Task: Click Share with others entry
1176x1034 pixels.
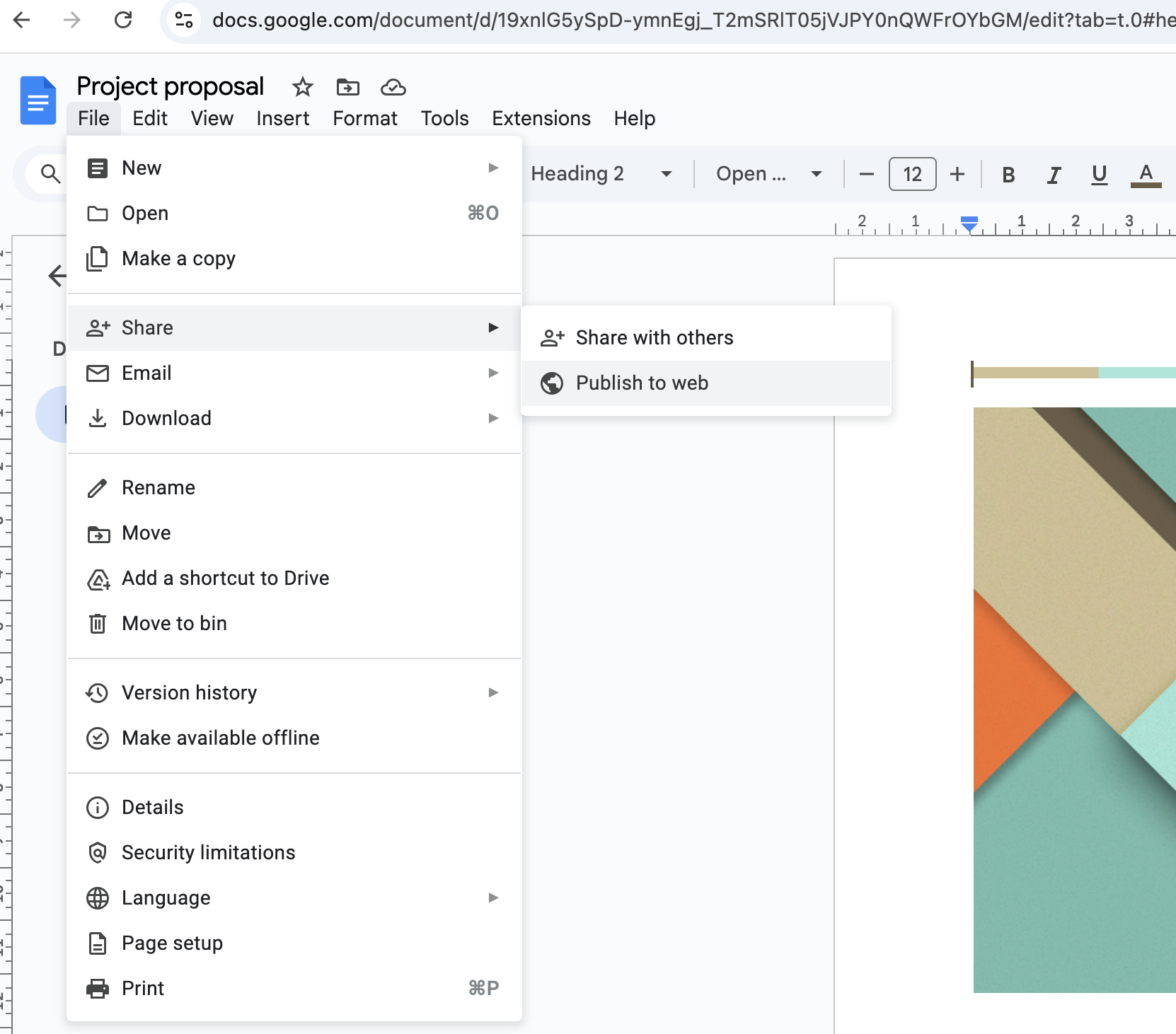Action: [x=655, y=337]
